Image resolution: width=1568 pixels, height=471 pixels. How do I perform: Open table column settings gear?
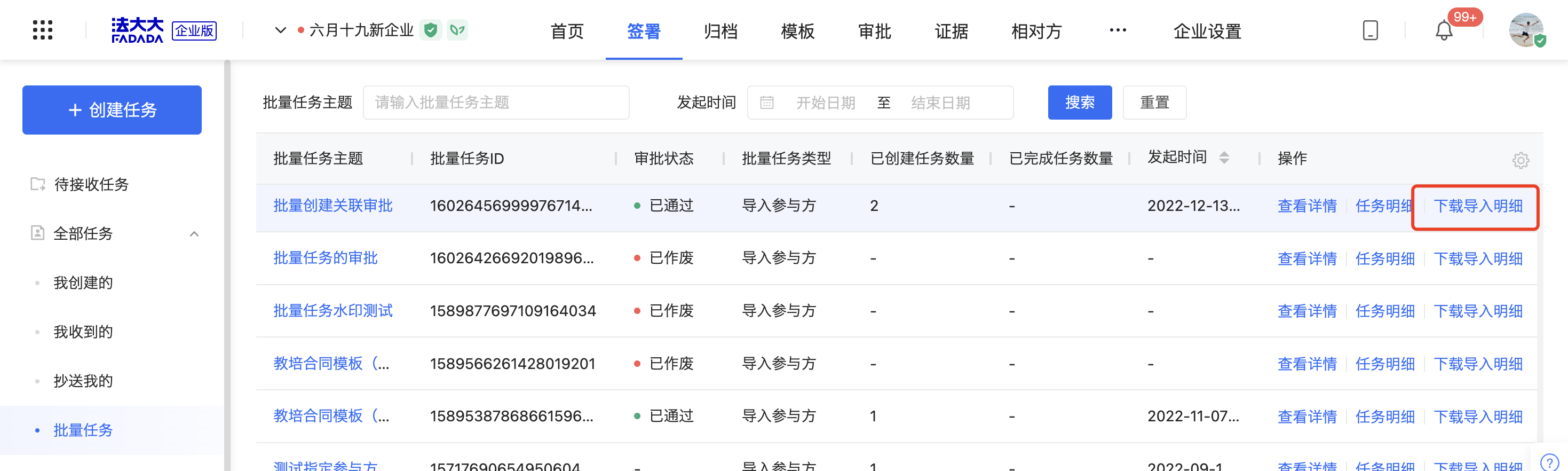tap(1521, 160)
